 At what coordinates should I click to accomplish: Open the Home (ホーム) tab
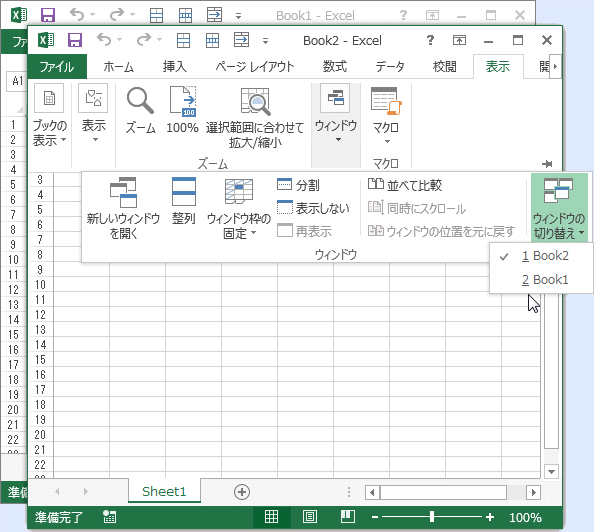tap(119, 67)
